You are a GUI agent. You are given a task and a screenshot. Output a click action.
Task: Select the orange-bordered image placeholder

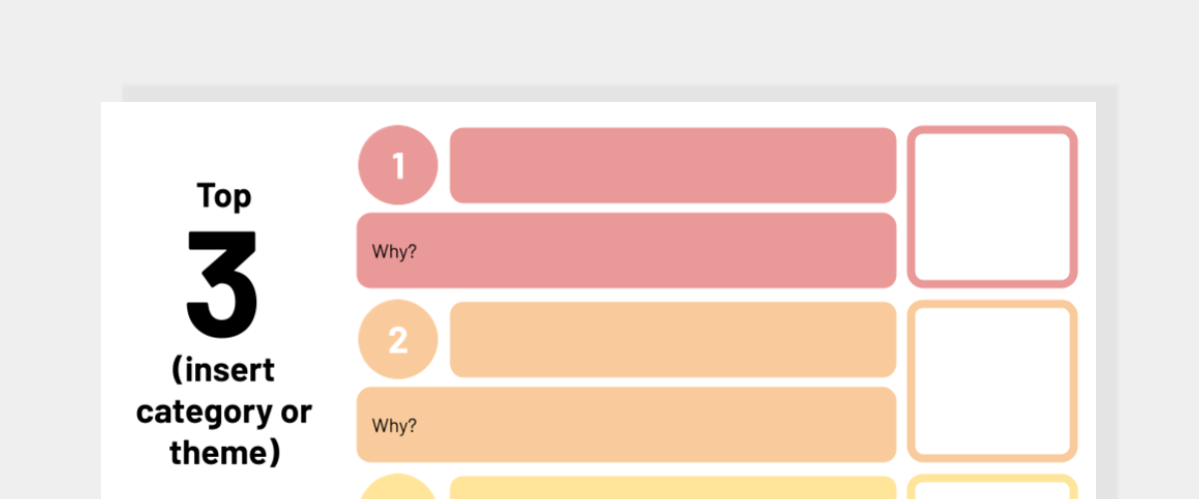pyautogui.click(x=993, y=381)
